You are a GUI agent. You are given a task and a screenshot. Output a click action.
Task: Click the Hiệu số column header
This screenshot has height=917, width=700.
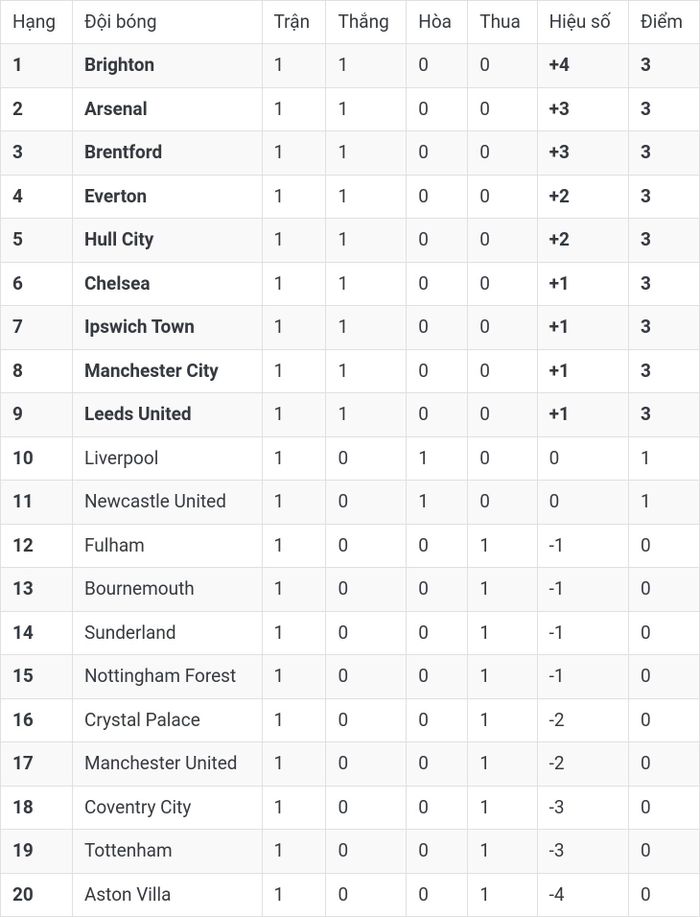pyautogui.click(x=579, y=22)
